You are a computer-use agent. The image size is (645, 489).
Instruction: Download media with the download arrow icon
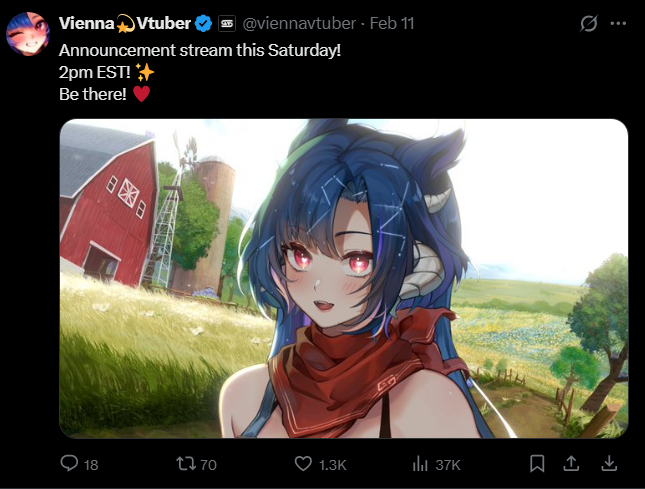coord(609,464)
